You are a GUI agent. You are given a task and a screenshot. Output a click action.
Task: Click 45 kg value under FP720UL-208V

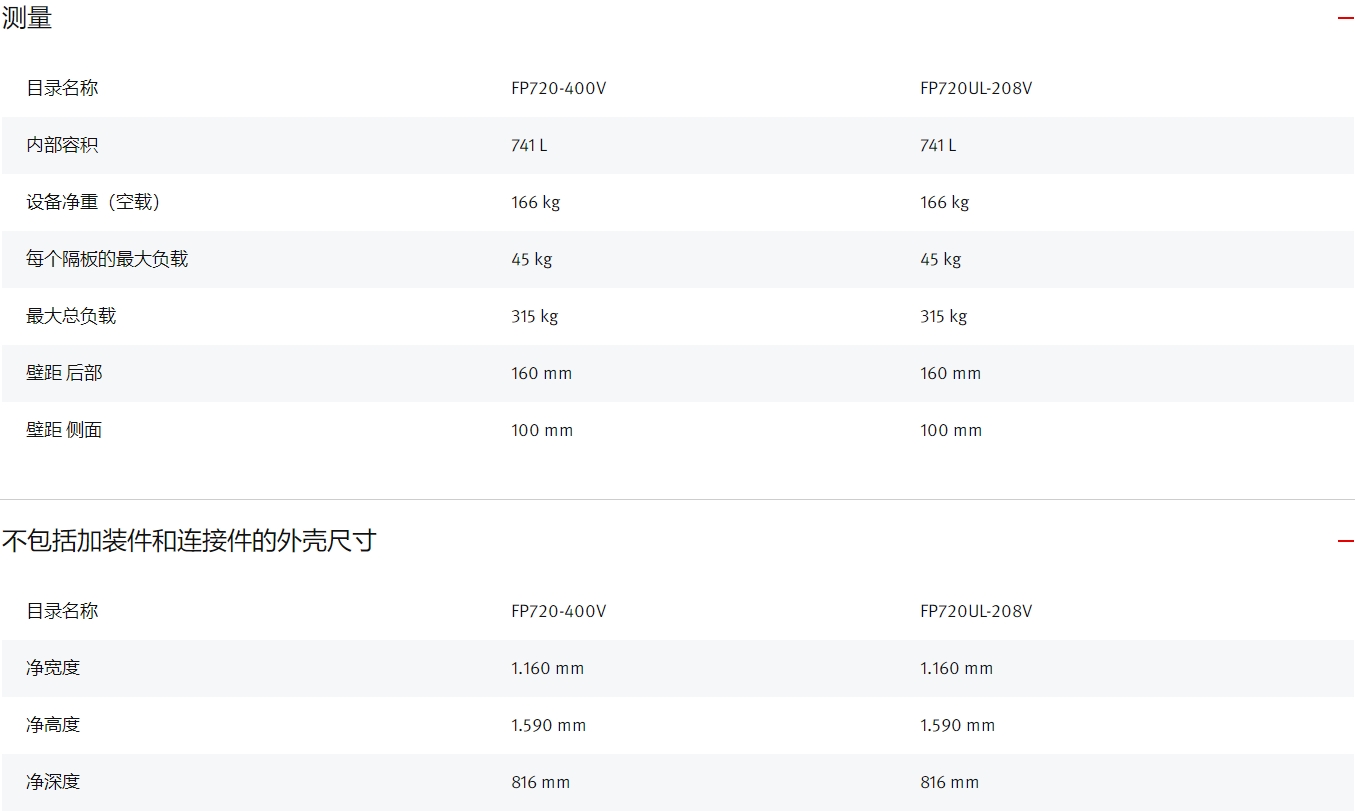click(941, 259)
